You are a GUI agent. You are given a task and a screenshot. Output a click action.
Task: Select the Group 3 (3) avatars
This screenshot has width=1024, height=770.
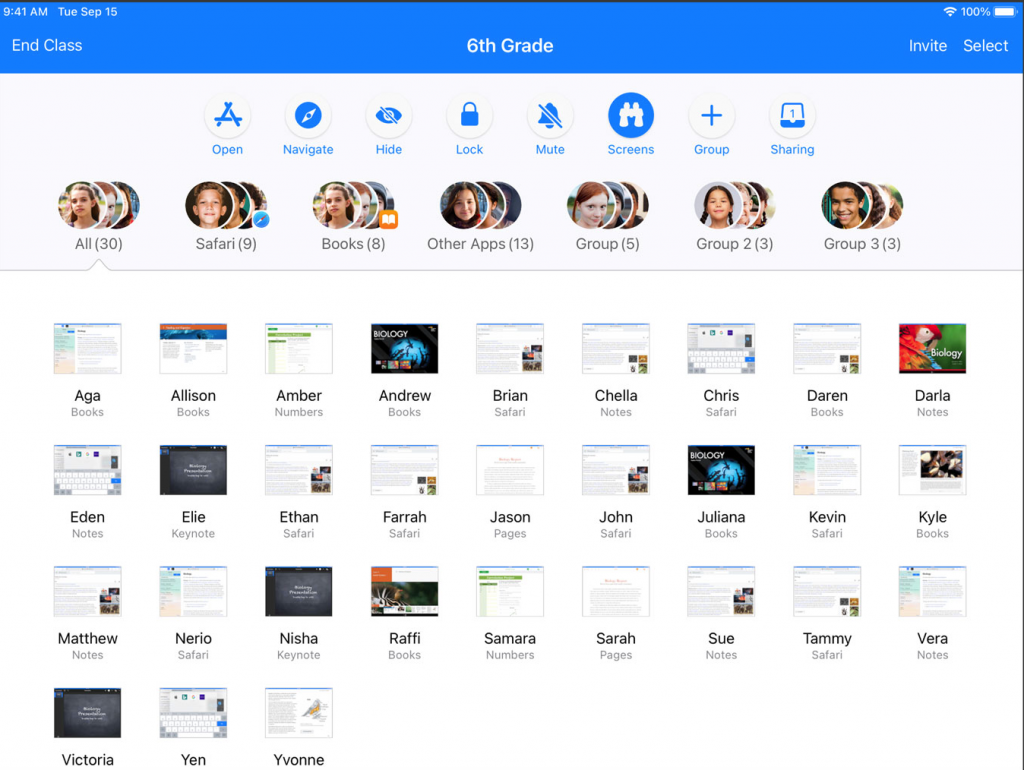(862, 205)
